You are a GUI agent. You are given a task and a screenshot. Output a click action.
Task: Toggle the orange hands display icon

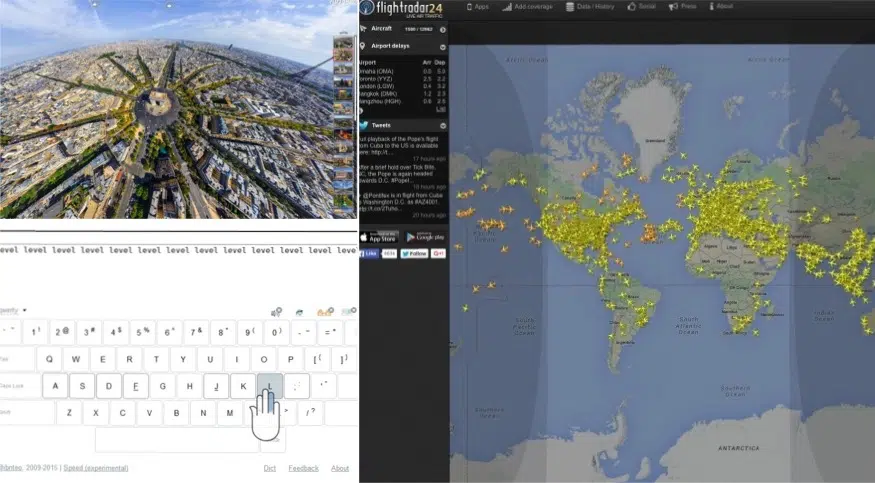point(325,312)
